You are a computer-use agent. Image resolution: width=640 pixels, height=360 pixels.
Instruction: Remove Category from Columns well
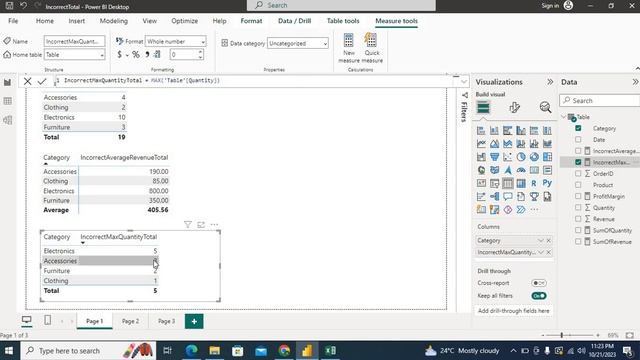coord(549,240)
